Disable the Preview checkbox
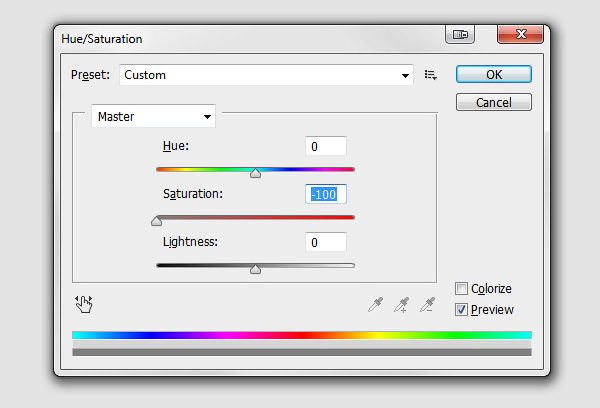Viewport: 600px width, 408px height. (x=461, y=310)
